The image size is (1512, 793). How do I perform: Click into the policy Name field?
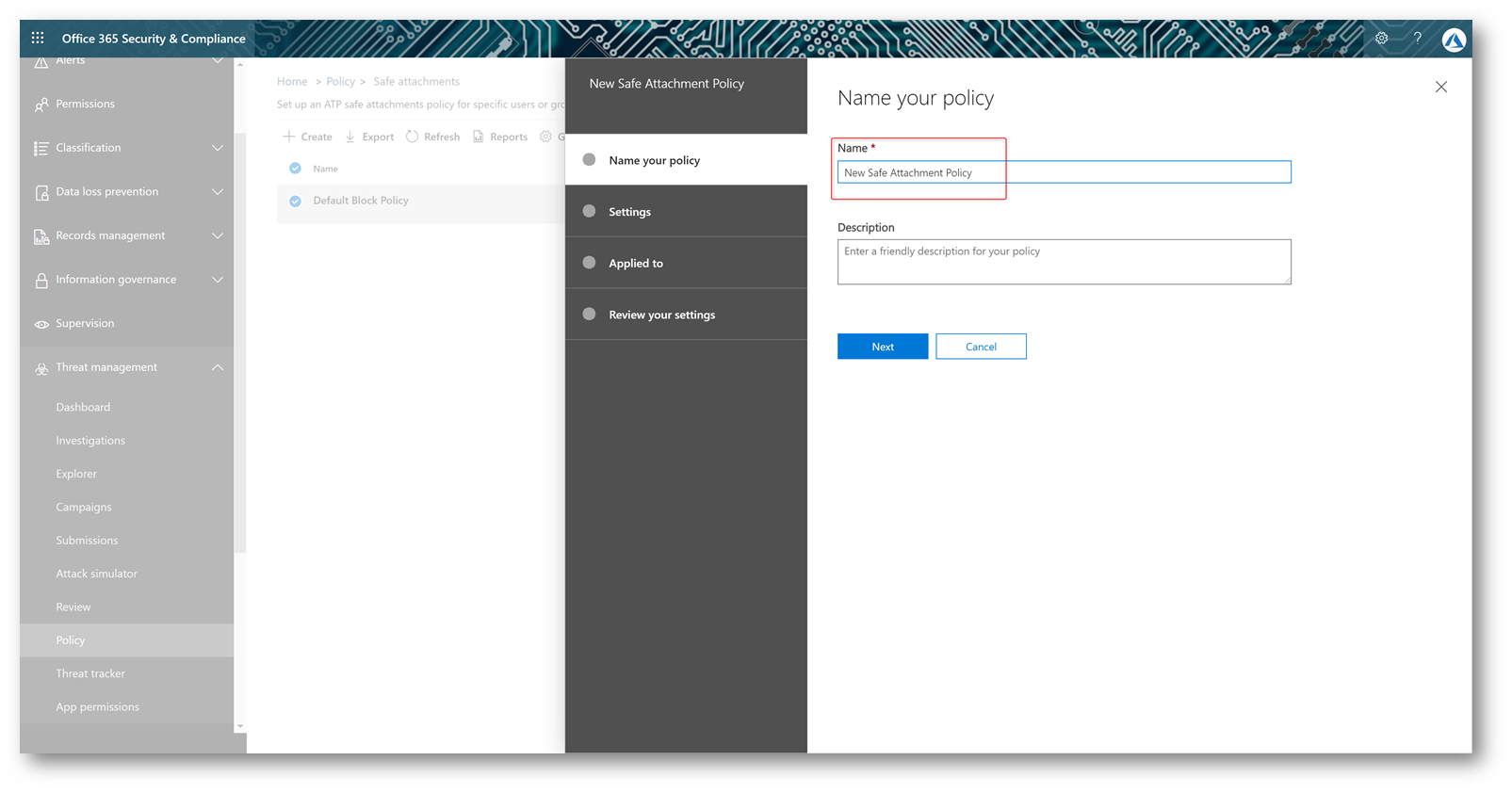point(1064,172)
